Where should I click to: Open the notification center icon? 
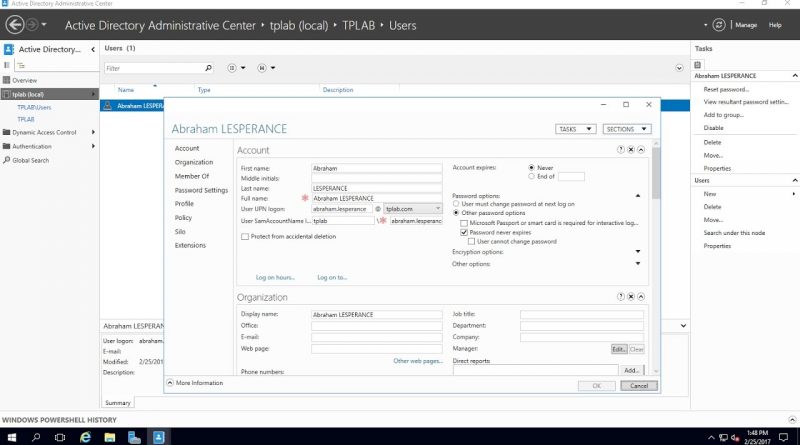pyautogui.click(x=783, y=437)
